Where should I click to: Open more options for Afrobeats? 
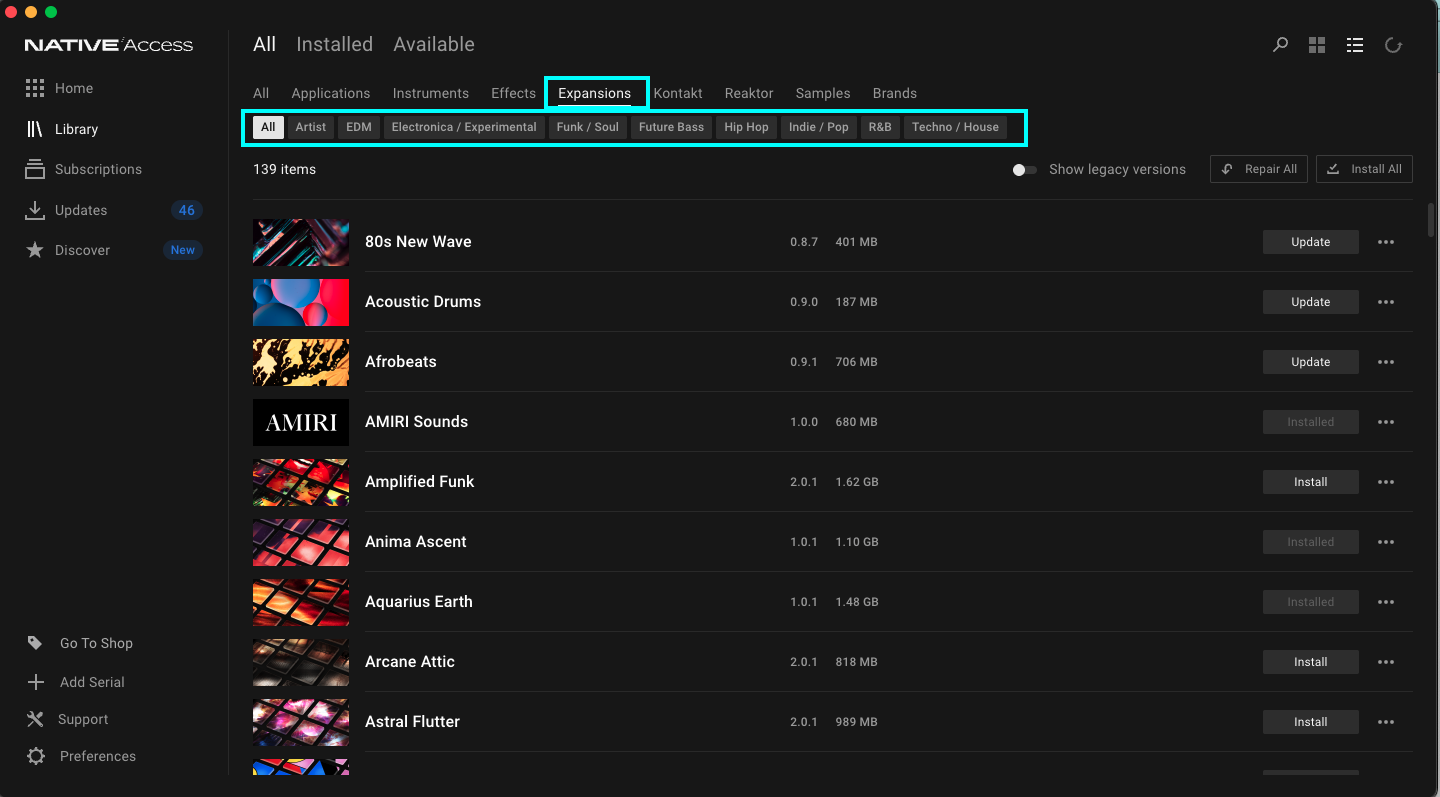click(1386, 362)
